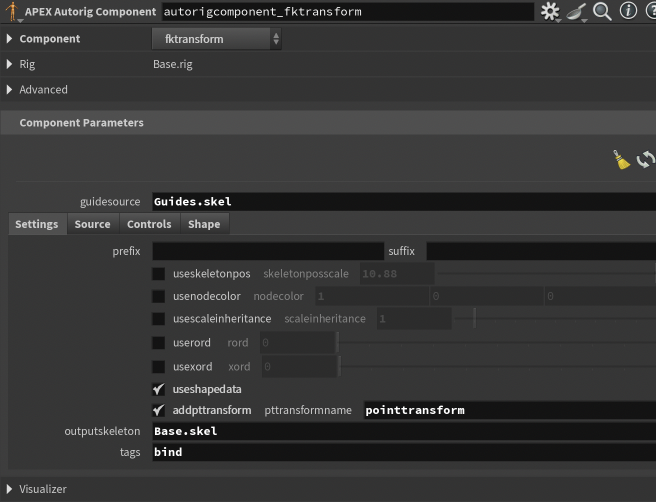Click the rord slider track
This screenshot has height=502, width=656.
[497, 343]
